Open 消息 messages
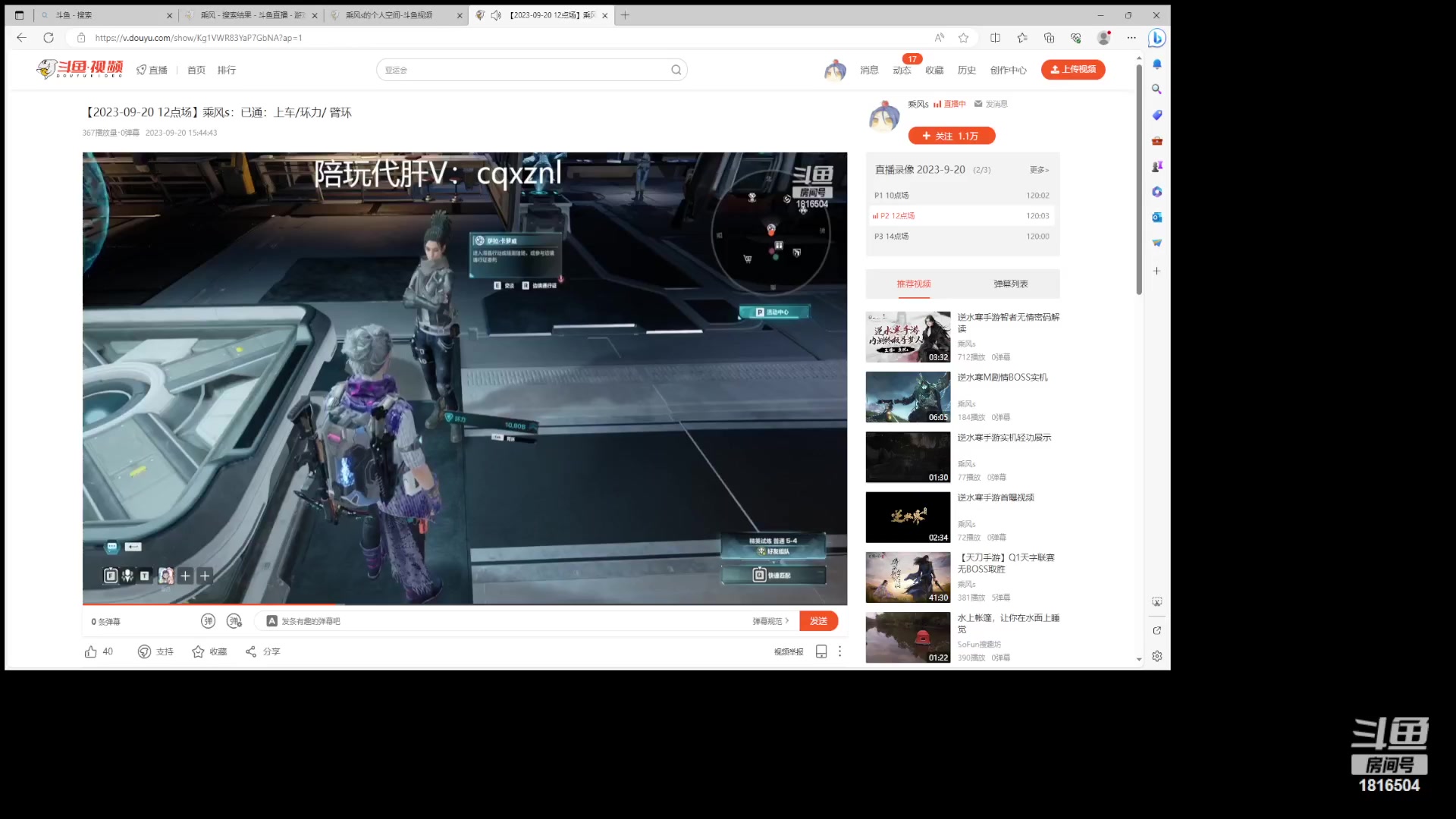Viewport: 1456px width, 819px height. pos(869,70)
